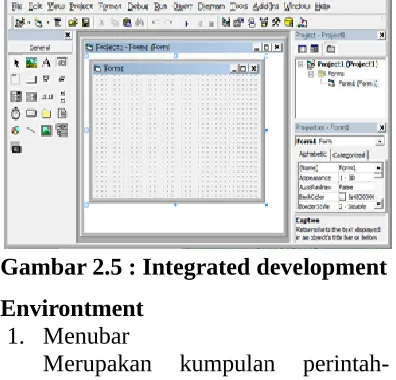
Task: Select the TextBox control tool
Action: 62,62
